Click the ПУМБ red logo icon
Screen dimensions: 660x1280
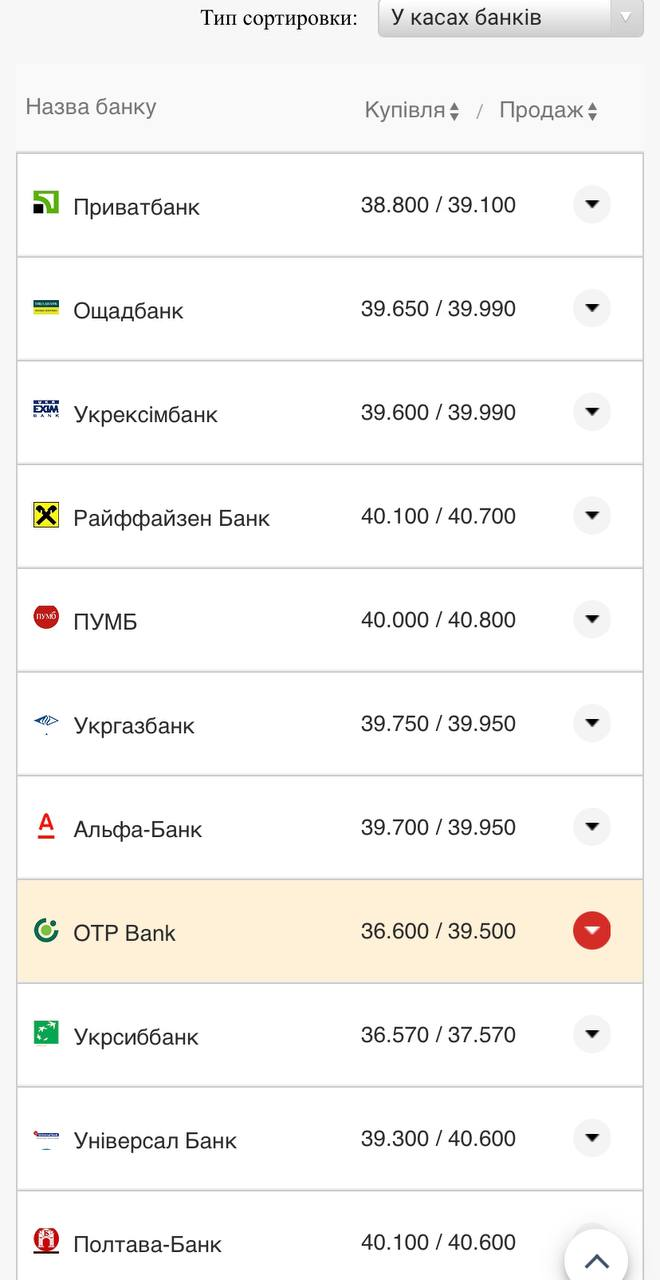point(44,619)
